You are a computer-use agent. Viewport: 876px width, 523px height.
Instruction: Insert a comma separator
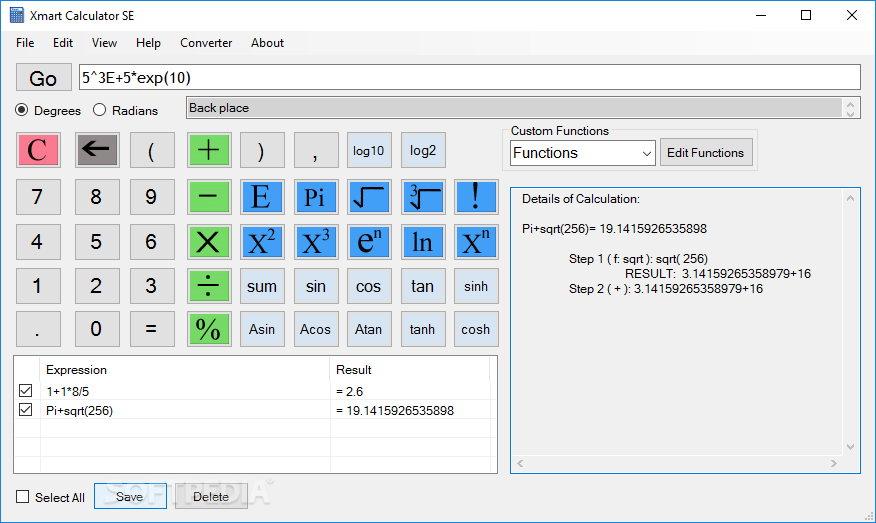tap(316, 150)
